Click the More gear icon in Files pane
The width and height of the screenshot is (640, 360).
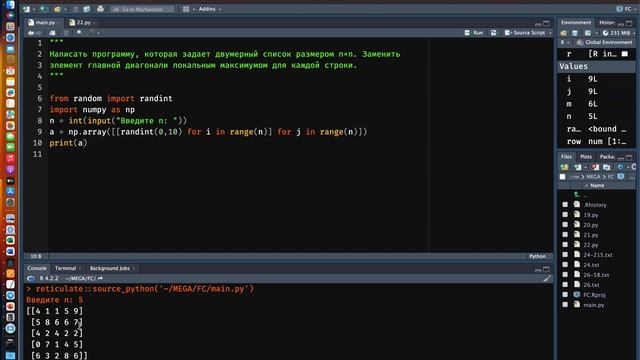pos(620,167)
